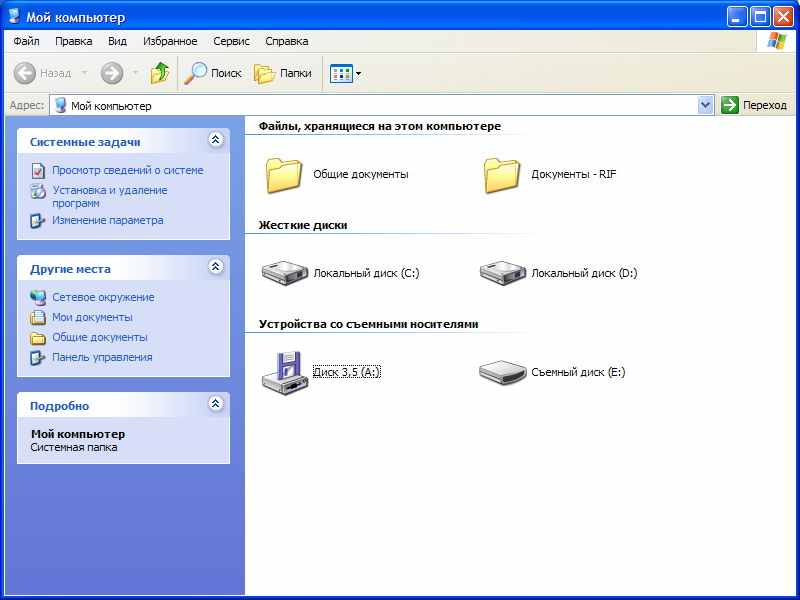This screenshot has width=800, height=600.
Task: Select Local Disk (D:) drive icon
Action: (503, 273)
